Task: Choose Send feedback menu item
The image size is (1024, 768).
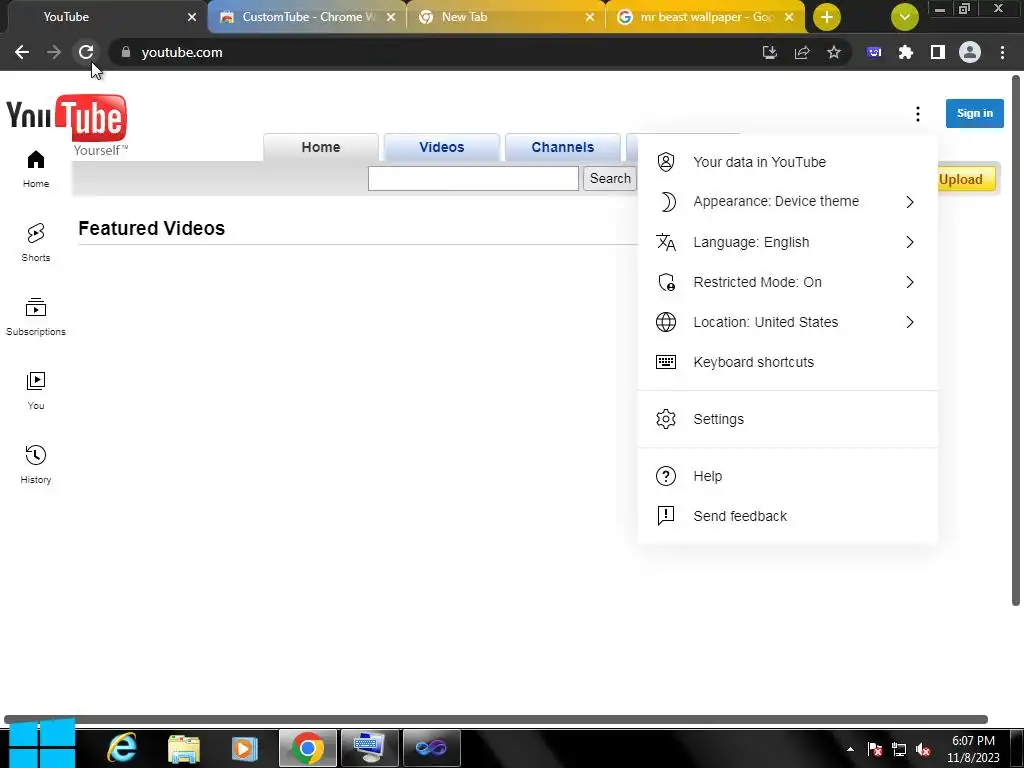Action: [788, 516]
